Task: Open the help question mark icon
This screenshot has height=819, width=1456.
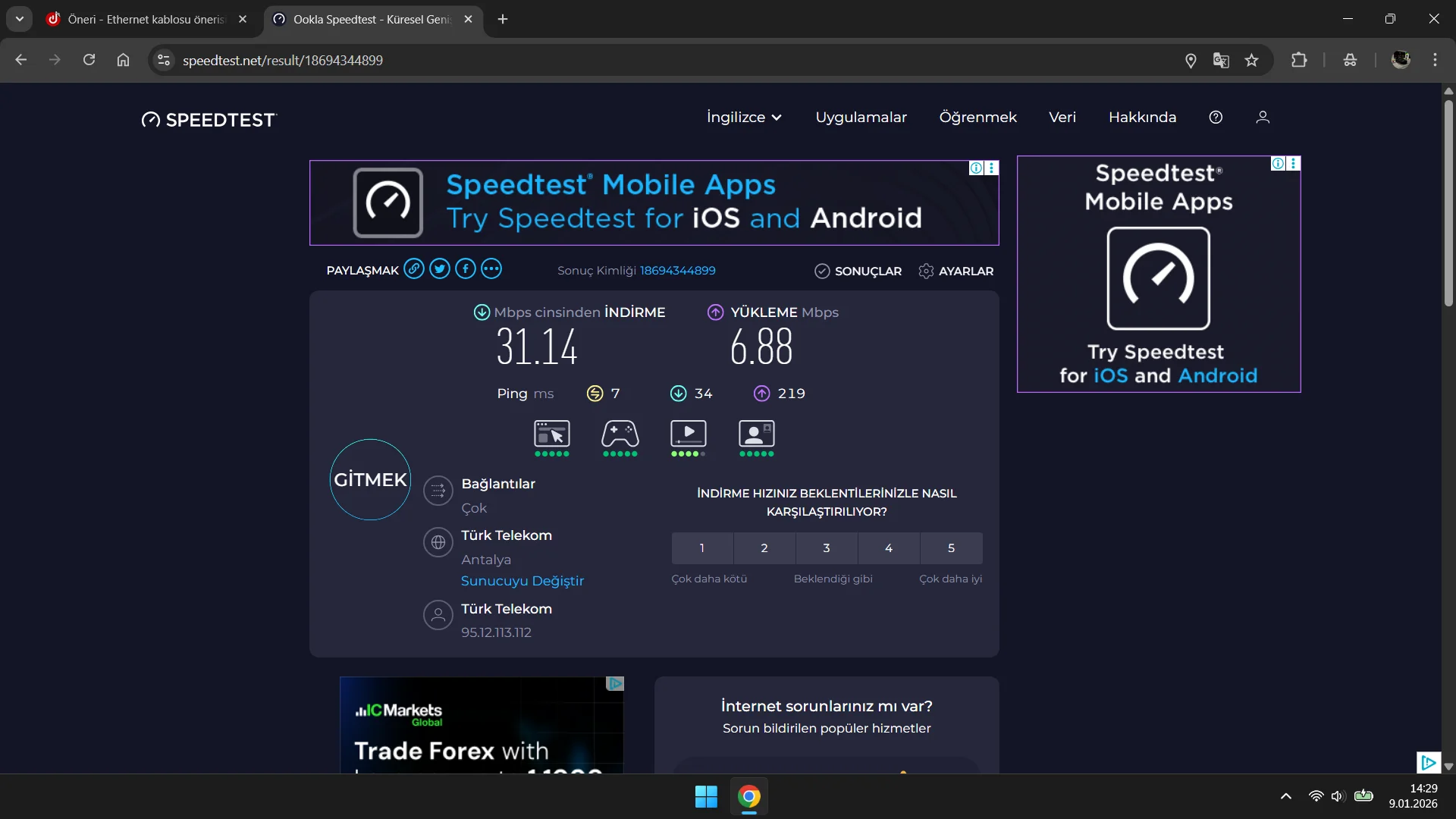Action: pyautogui.click(x=1216, y=118)
